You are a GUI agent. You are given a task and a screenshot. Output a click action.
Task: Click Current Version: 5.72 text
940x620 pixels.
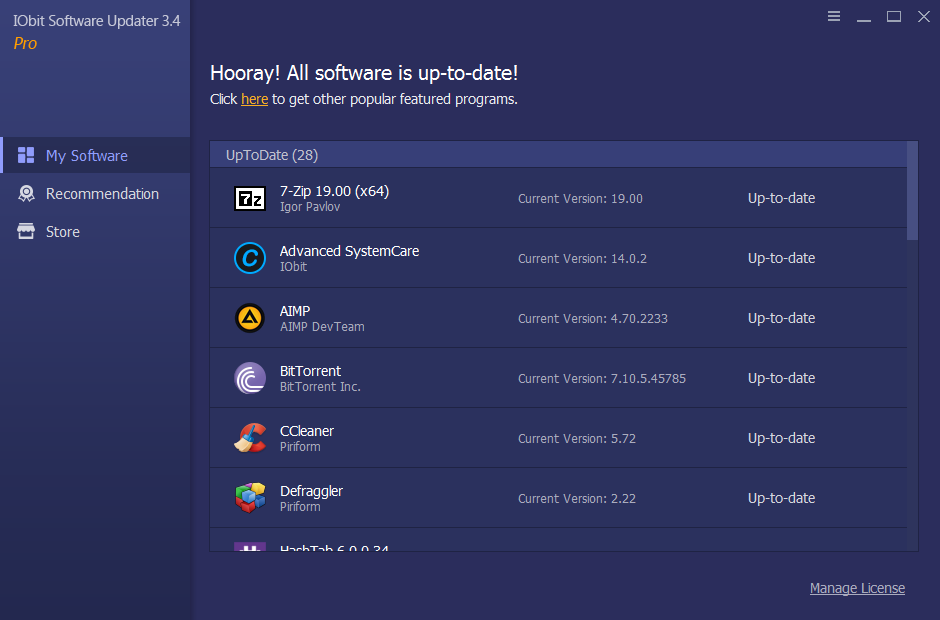tap(577, 438)
